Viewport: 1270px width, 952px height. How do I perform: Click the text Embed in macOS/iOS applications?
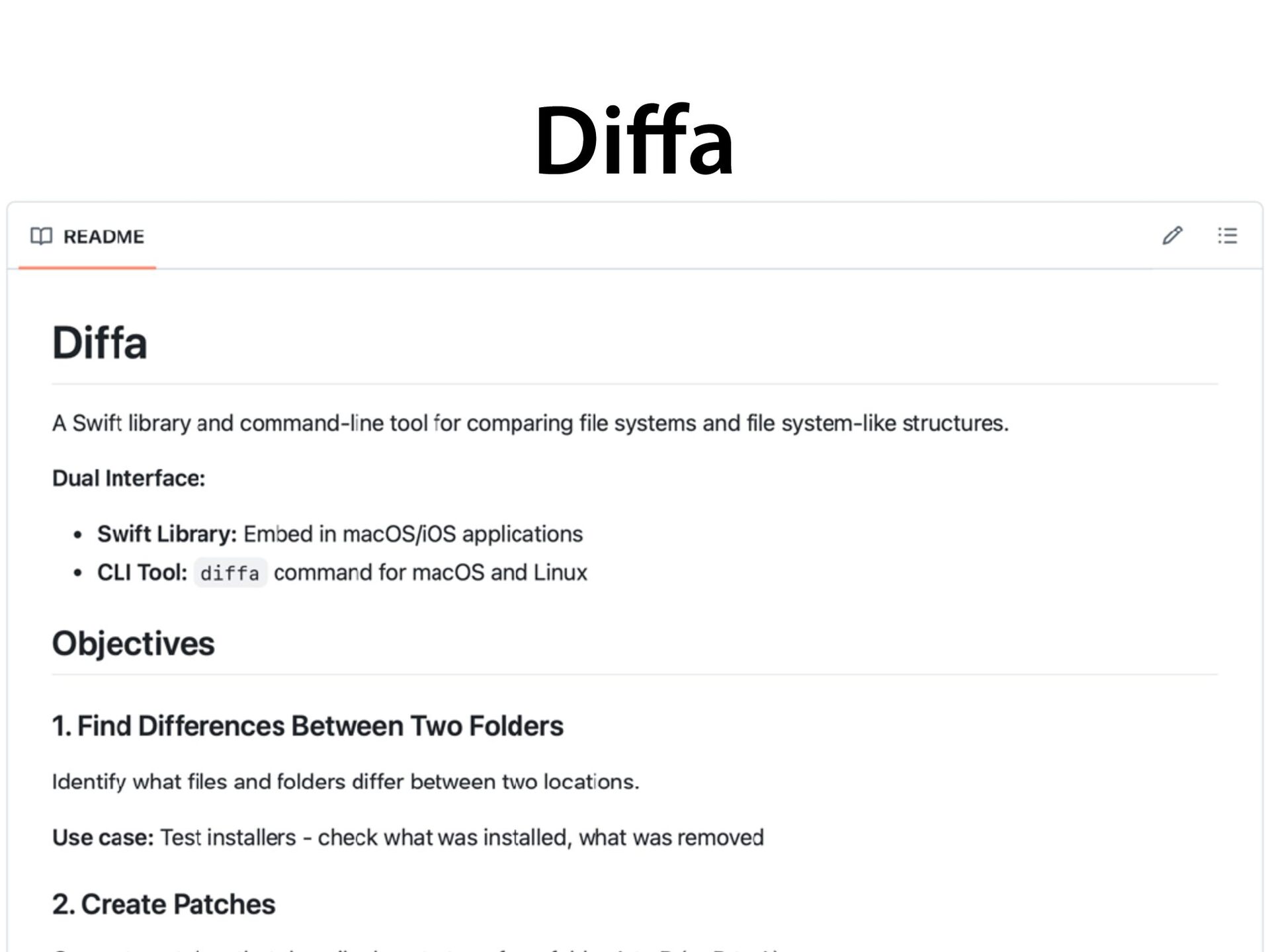tap(413, 534)
